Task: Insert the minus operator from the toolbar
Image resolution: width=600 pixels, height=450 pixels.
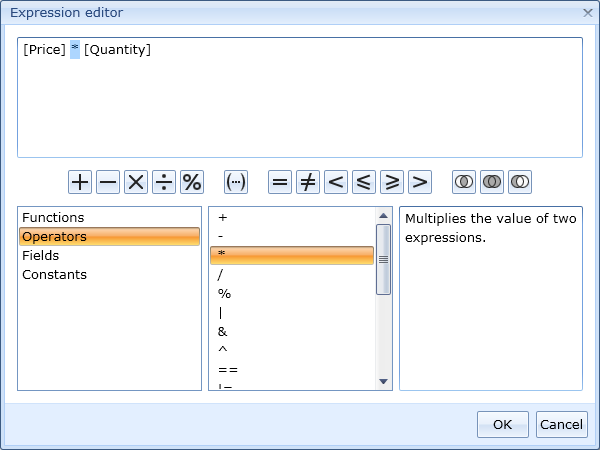Action: click(108, 182)
